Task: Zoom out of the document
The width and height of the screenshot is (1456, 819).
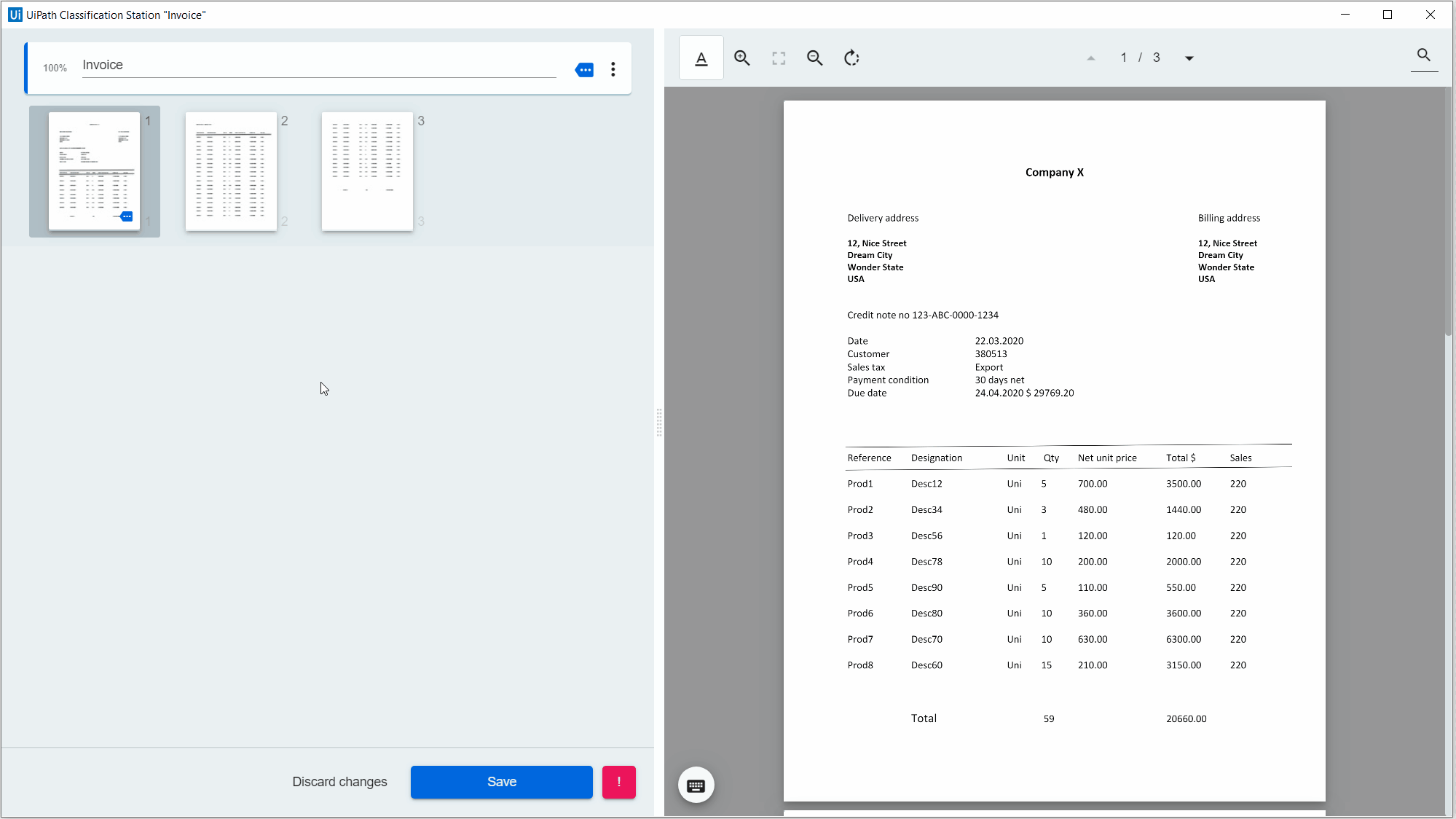Action: 814,58
